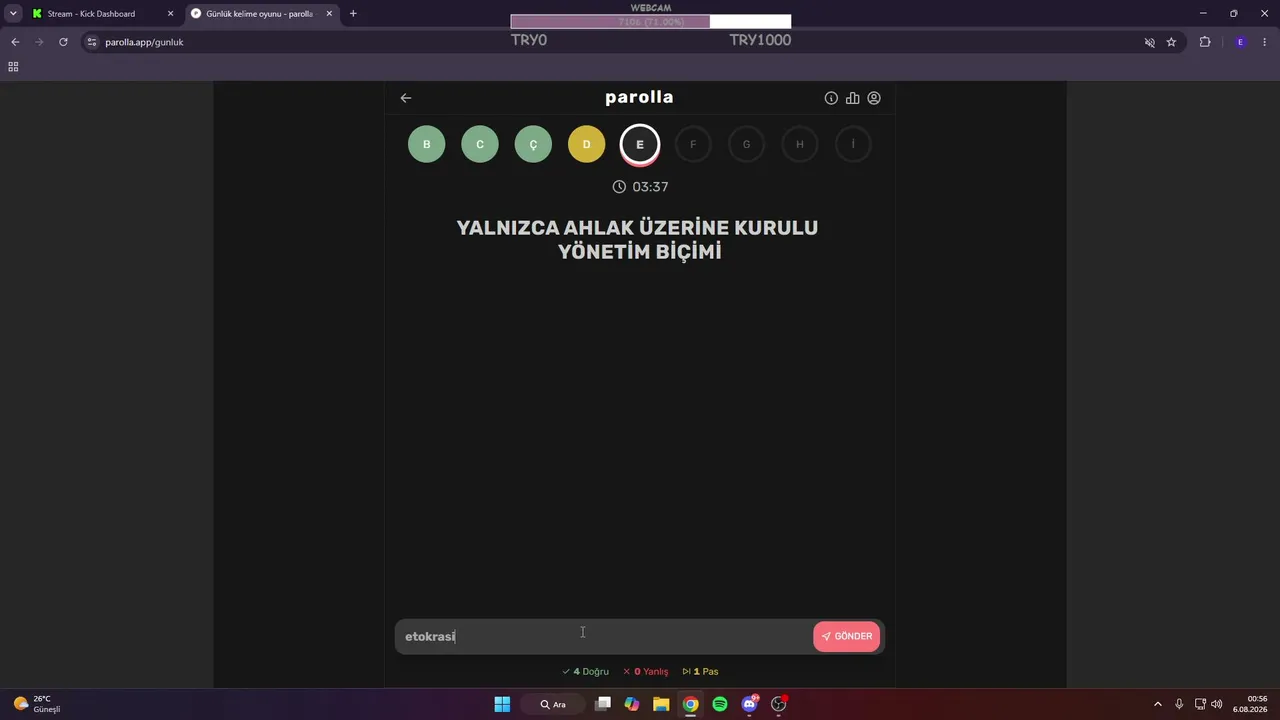Open Discord from the taskbar
1280x720 pixels.
(749, 704)
